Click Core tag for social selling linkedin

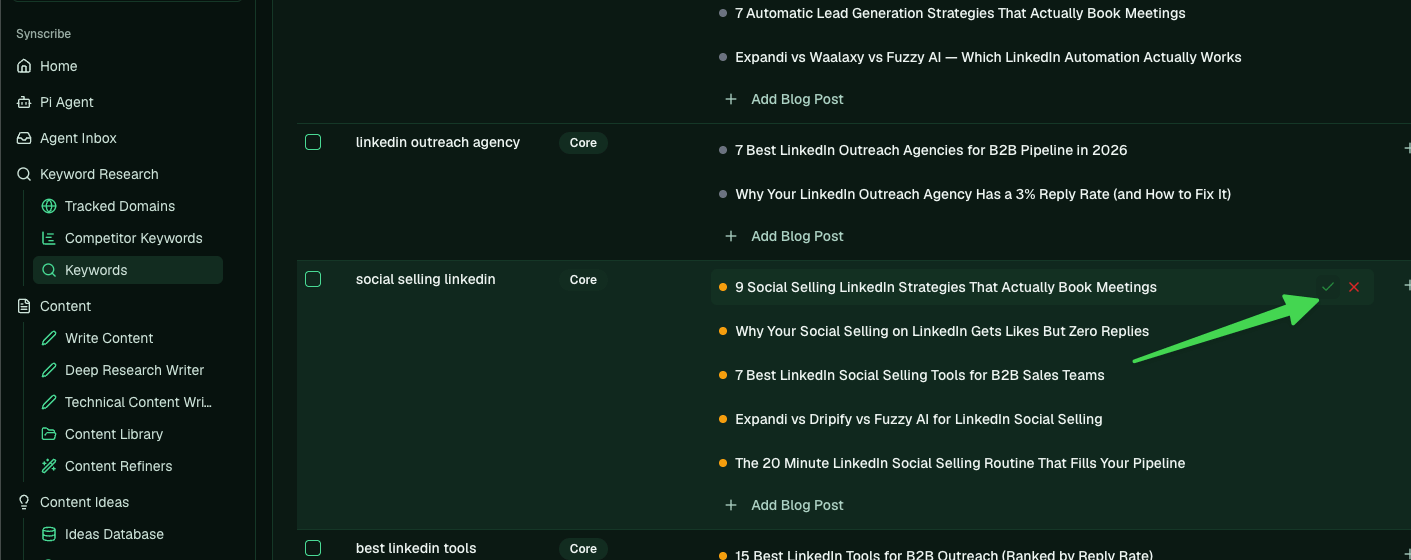pos(583,280)
